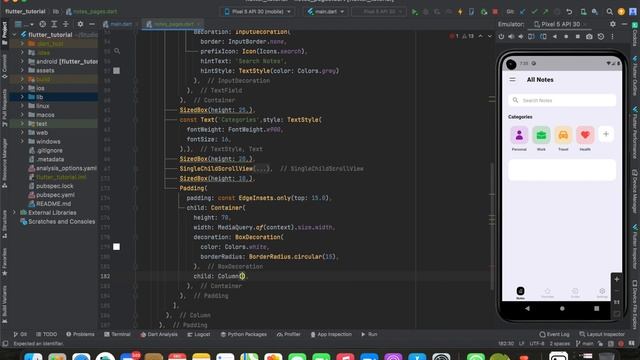Click the Flutter hot reload lightning icon
The height and width of the screenshot is (360, 640).
coord(460,12)
